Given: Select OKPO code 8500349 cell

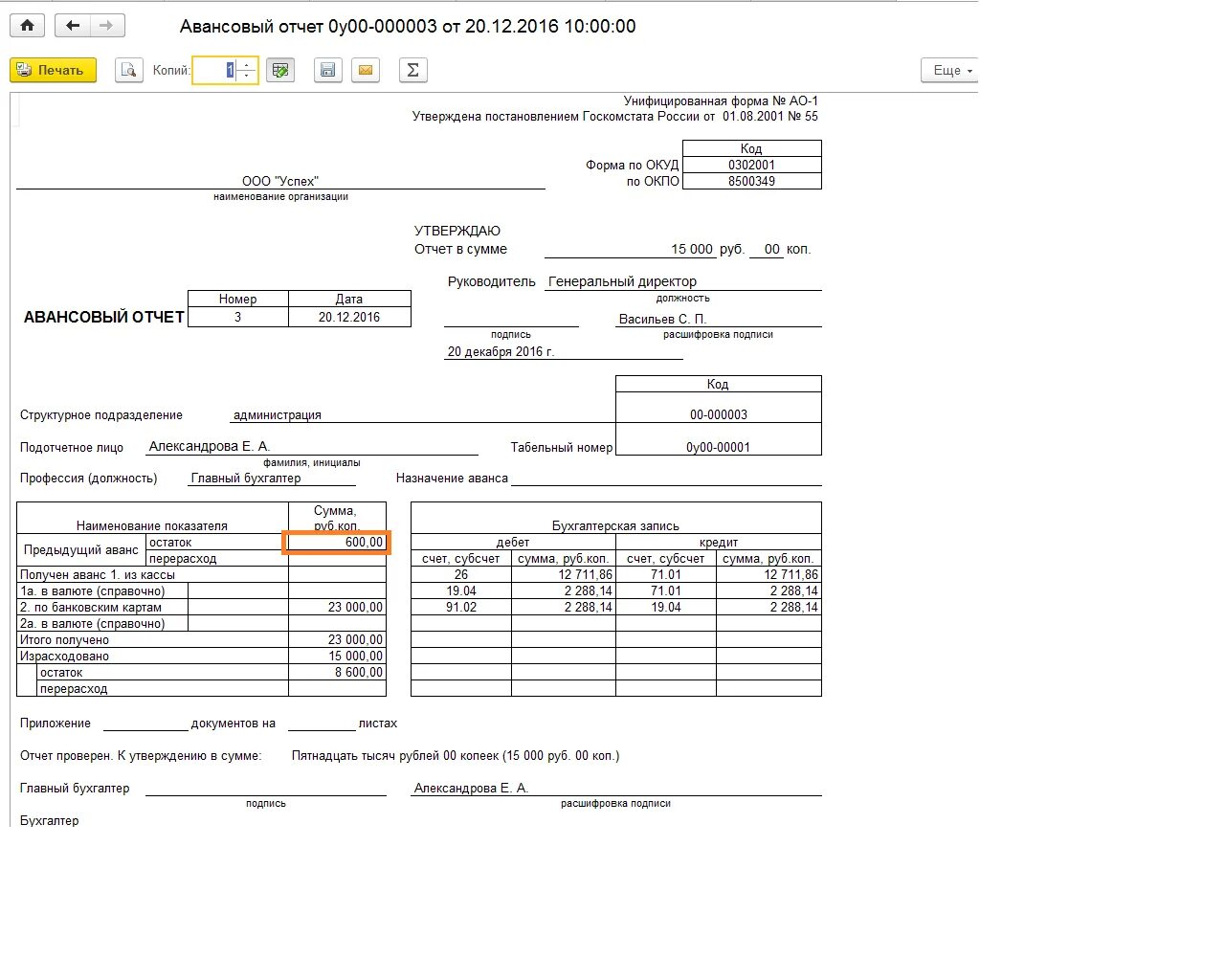Looking at the screenshot, I should tap(751, 181).
